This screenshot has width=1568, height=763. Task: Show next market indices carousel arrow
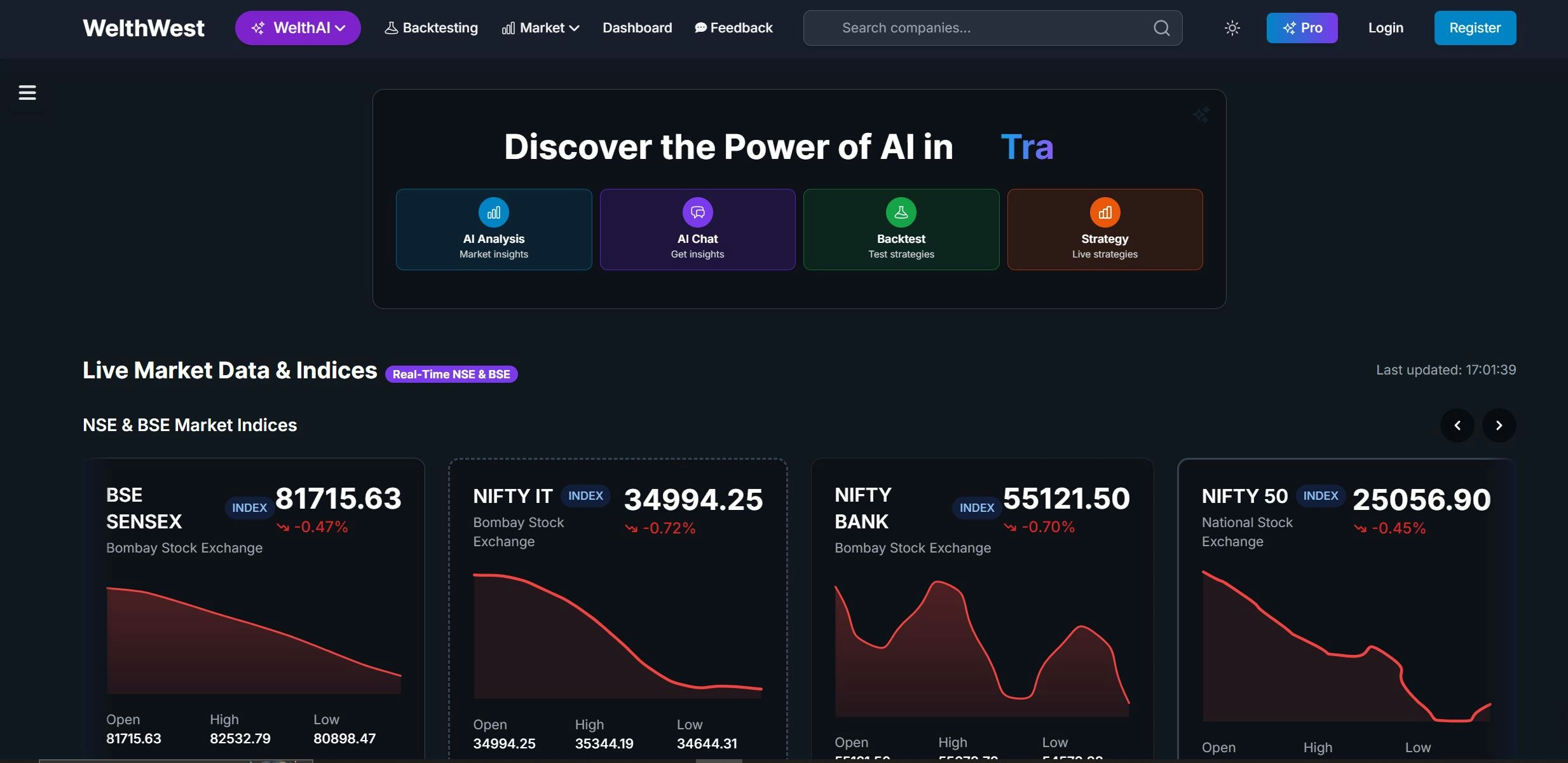coord(1499,425)
